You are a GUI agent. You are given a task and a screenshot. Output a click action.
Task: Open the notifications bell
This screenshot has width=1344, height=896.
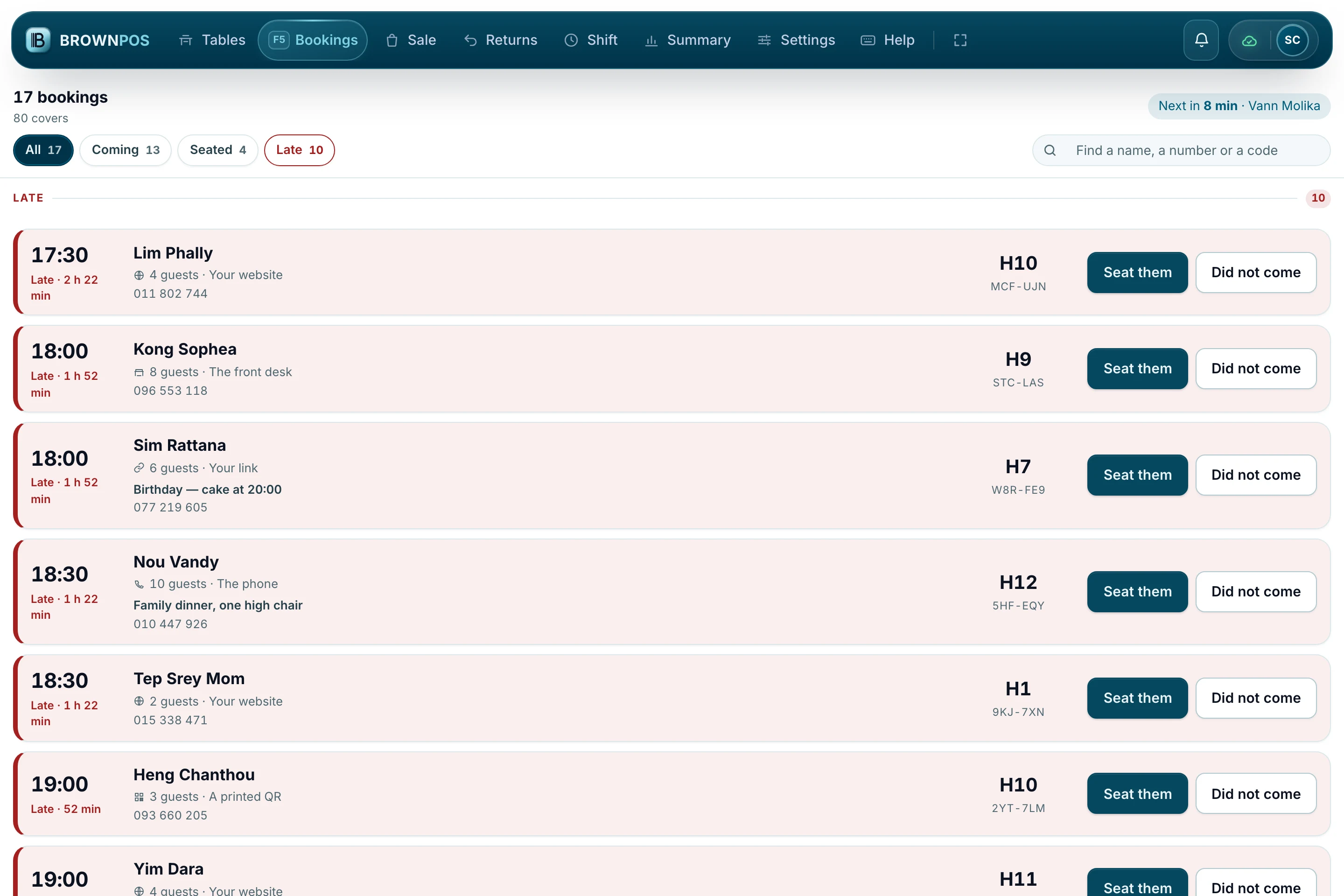[x=1201, y=40]
